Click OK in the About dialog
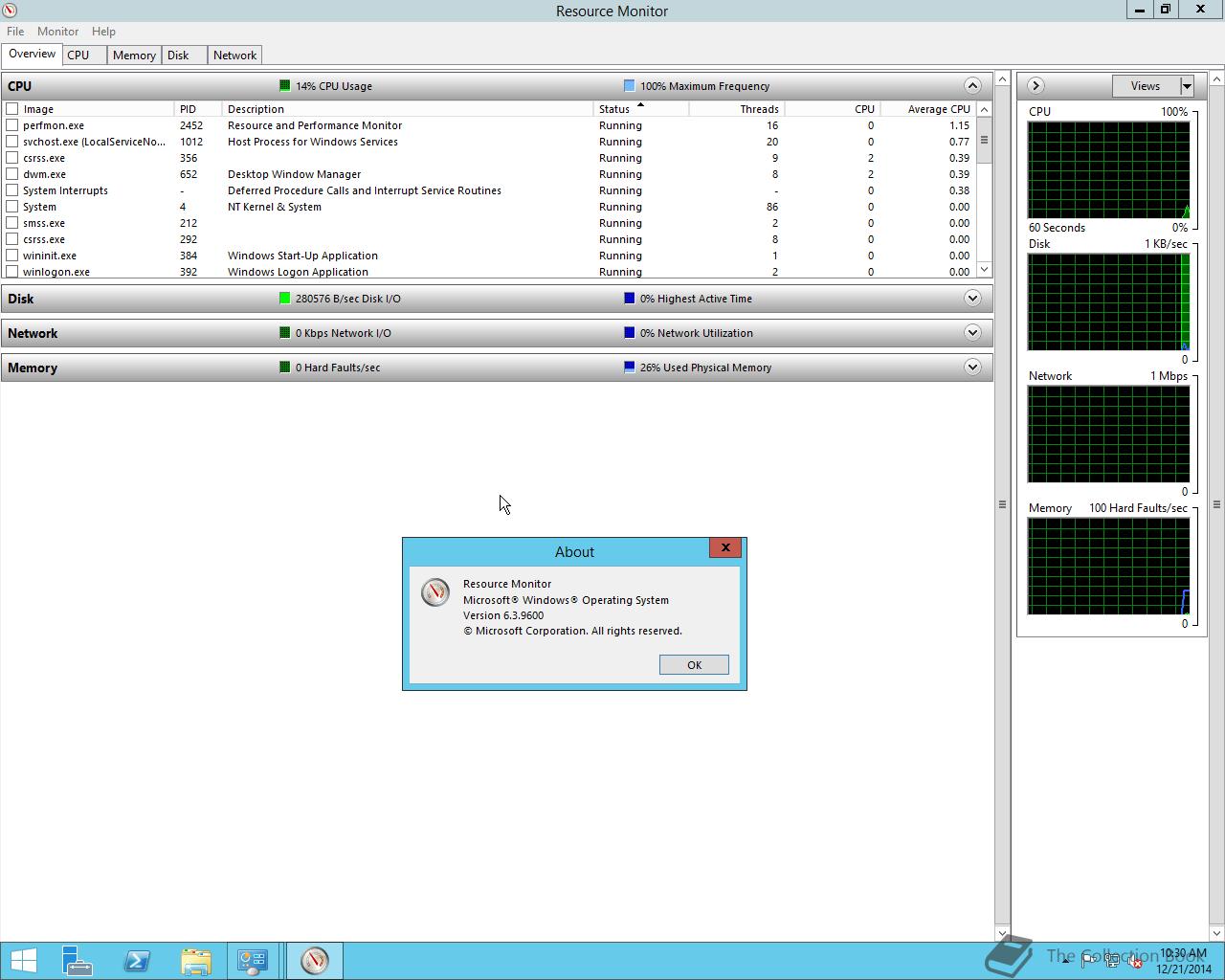The width and height of the screenshot is (1225, 980). (694, 665)
